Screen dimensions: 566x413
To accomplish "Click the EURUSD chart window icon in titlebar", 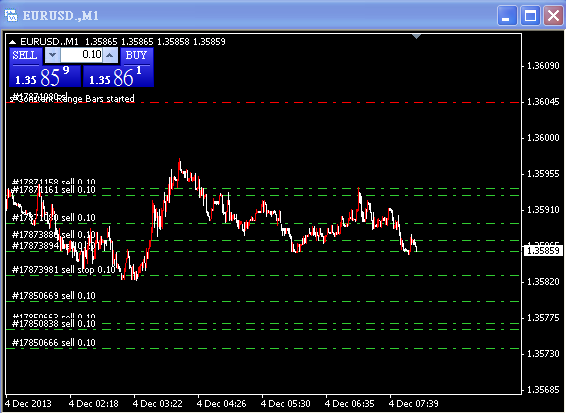I will (11, 16).
